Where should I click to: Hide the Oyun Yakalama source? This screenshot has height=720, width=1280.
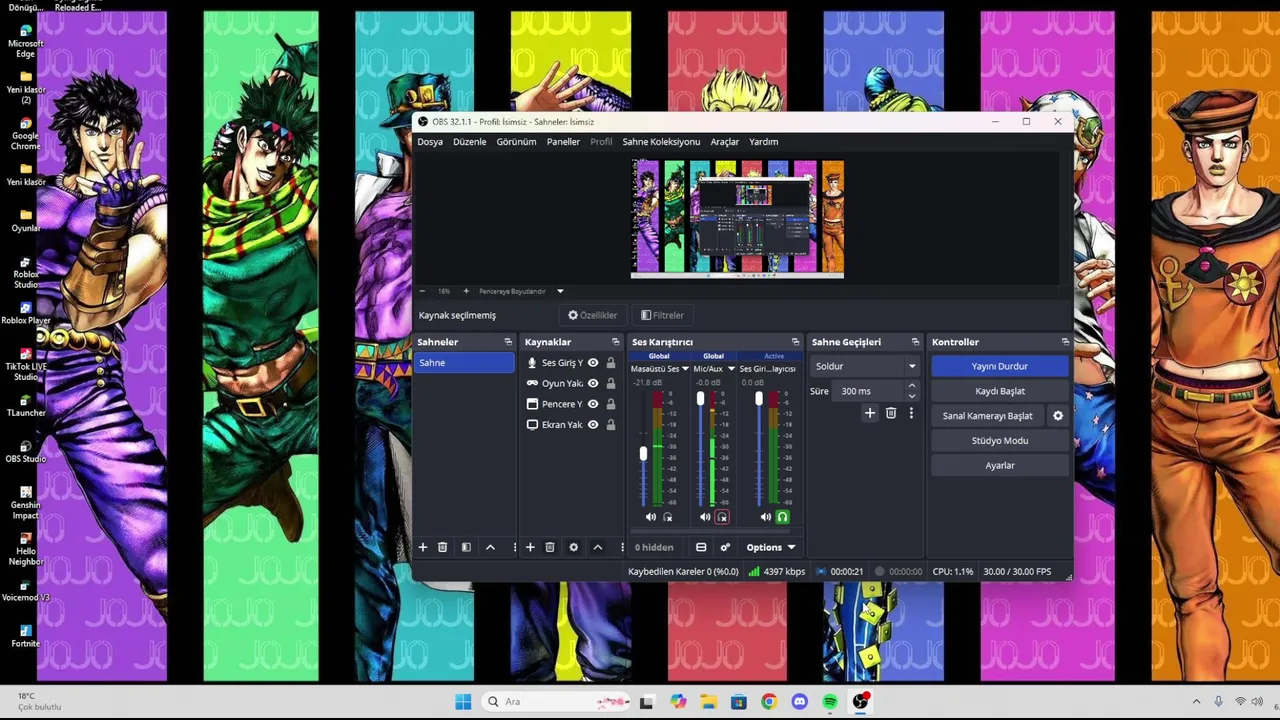pos(593,383)
